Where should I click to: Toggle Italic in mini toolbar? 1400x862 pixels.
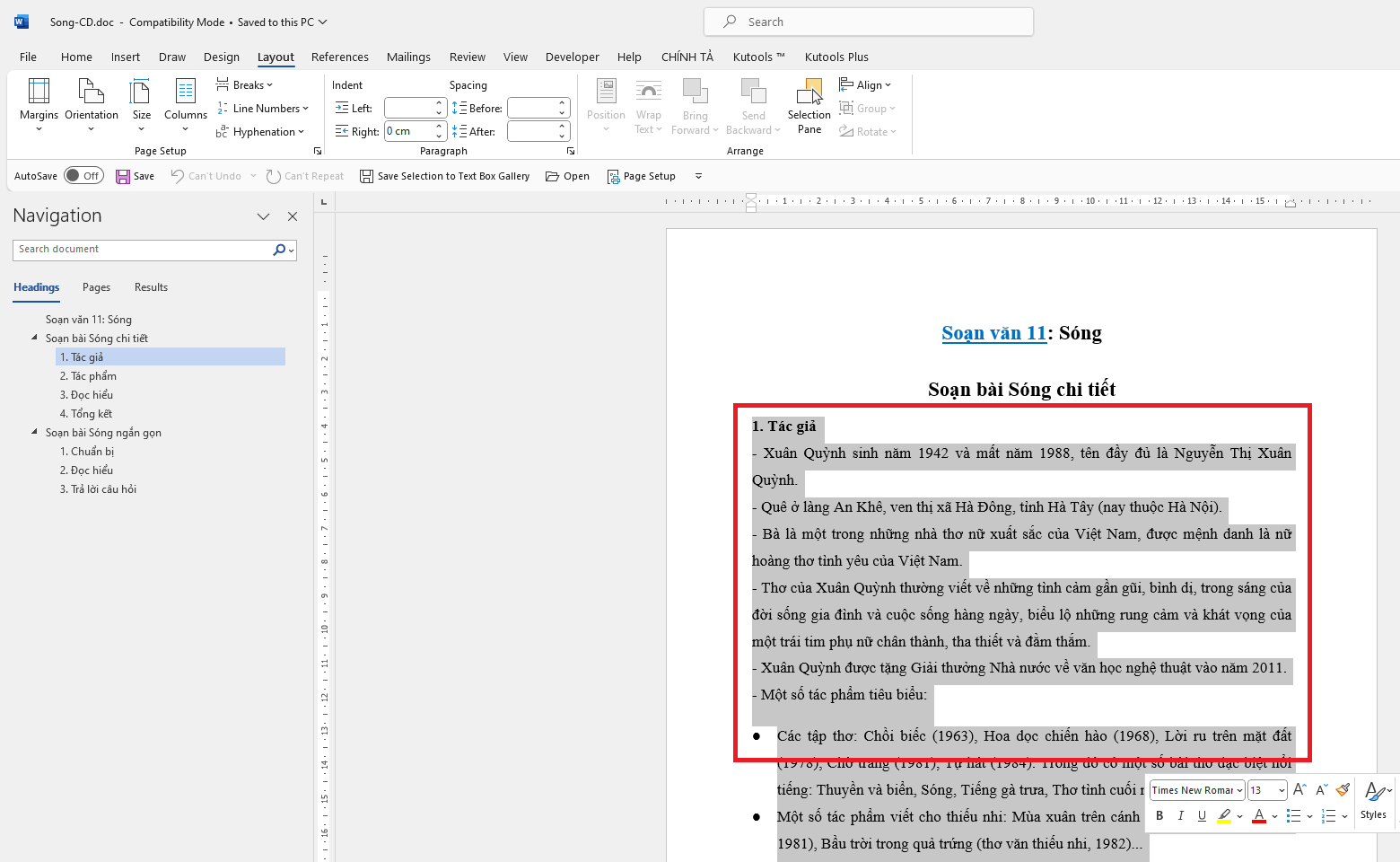1180,815
